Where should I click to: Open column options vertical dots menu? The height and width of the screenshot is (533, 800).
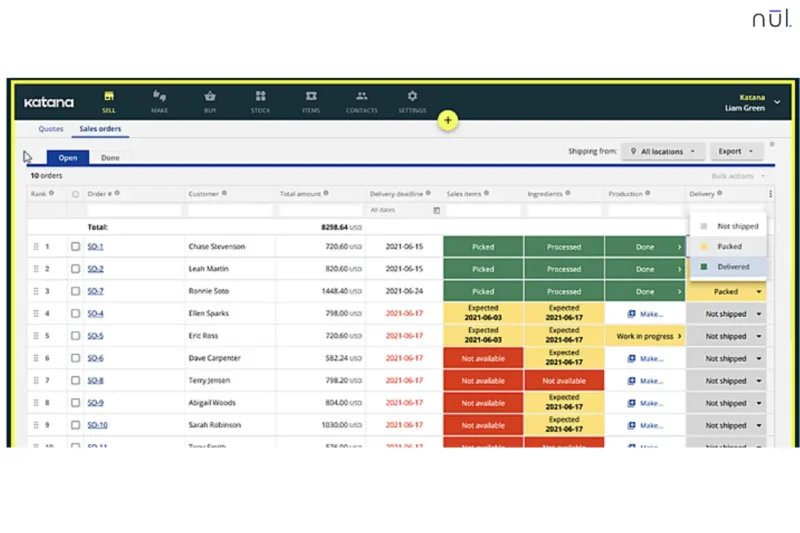[770, 194]
